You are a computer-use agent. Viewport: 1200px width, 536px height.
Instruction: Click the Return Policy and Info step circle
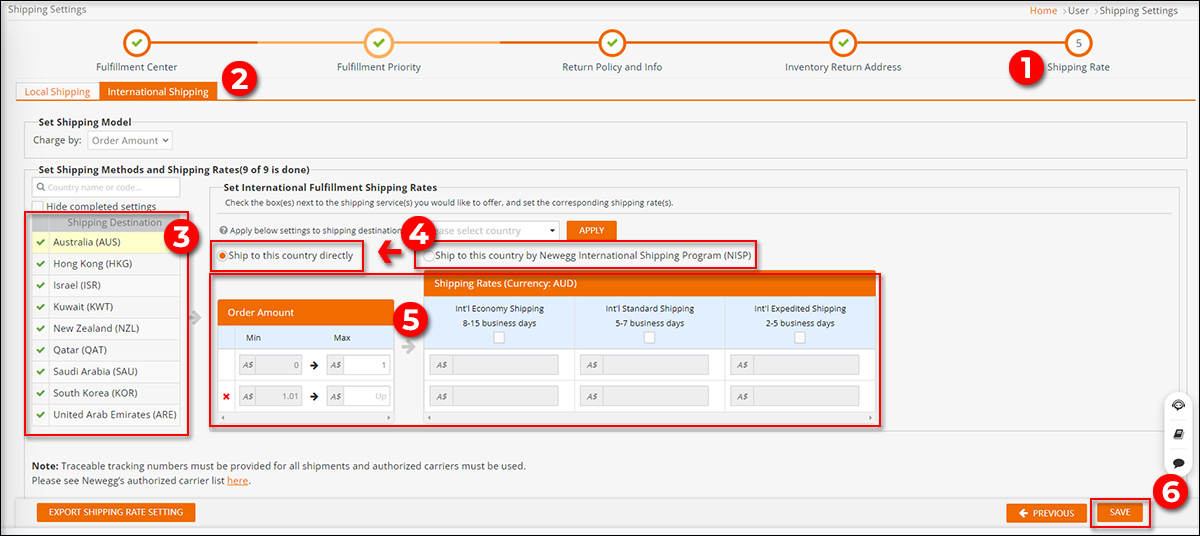click(612, 43)
